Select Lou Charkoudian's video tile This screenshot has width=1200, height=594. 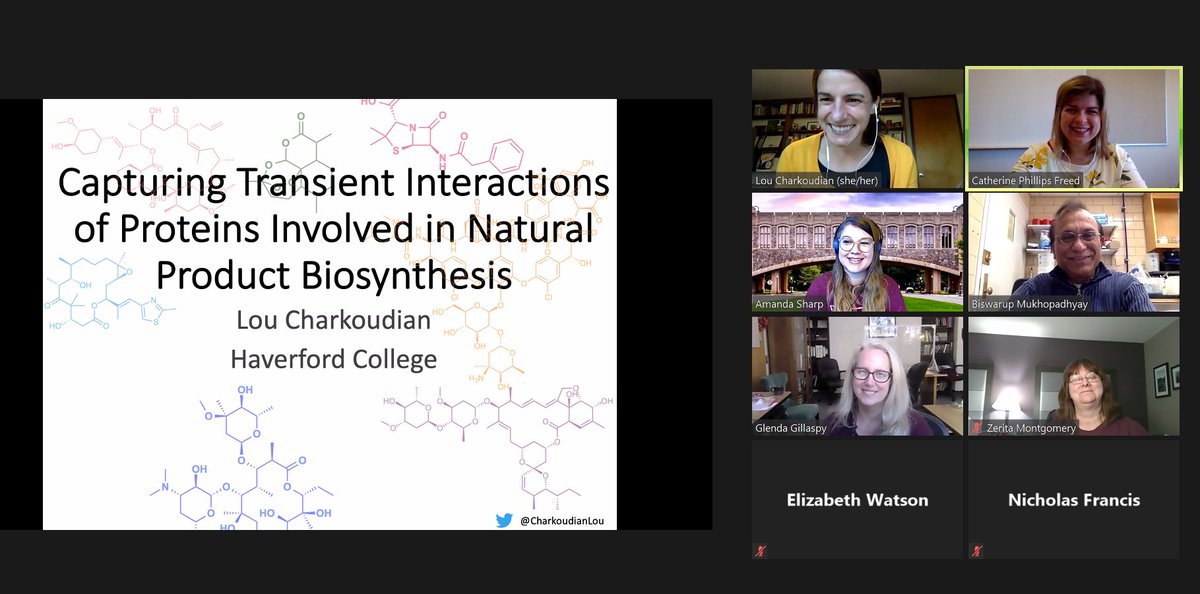[858, 128]
